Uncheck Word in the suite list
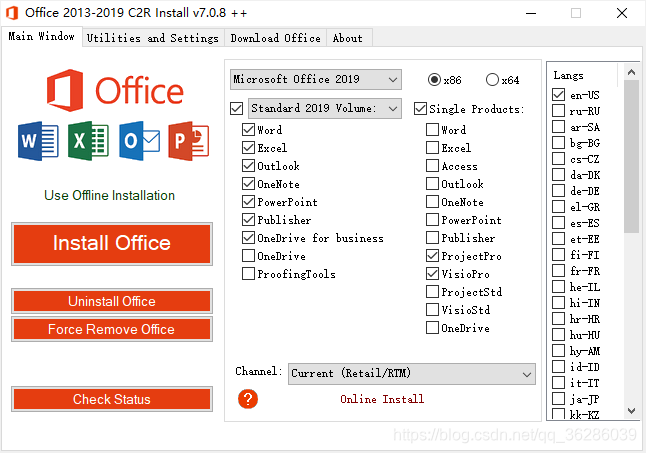This screenshot has height=453, width=646. tap(248, 130)
